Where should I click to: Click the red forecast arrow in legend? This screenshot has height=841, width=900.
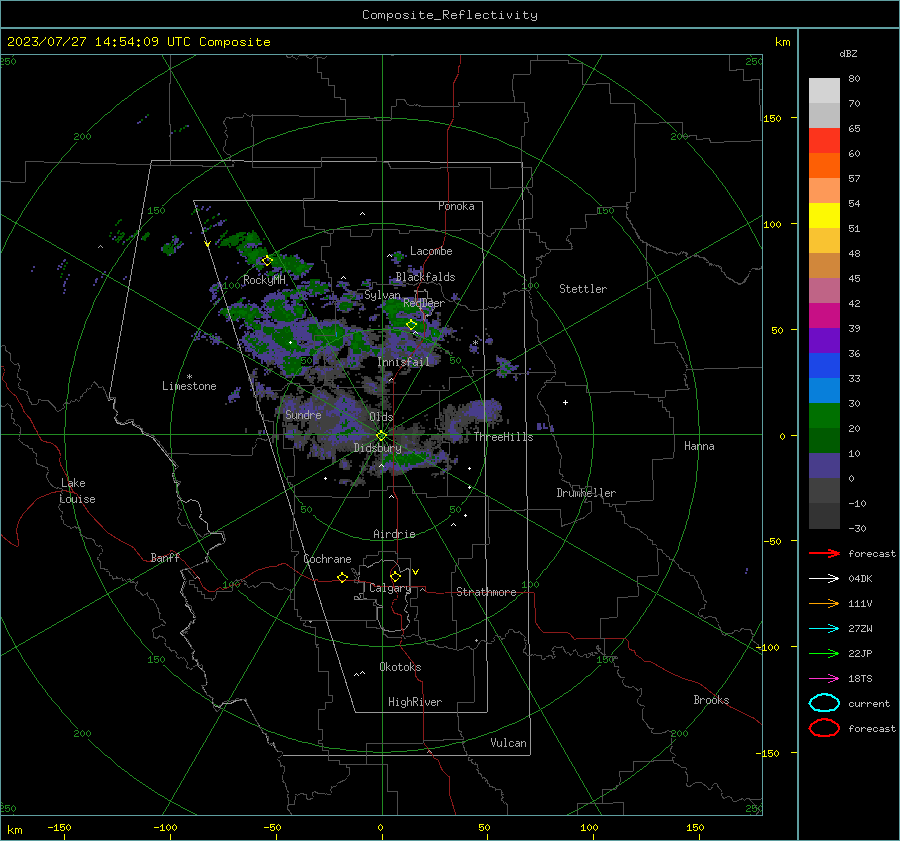coord(824,553)
